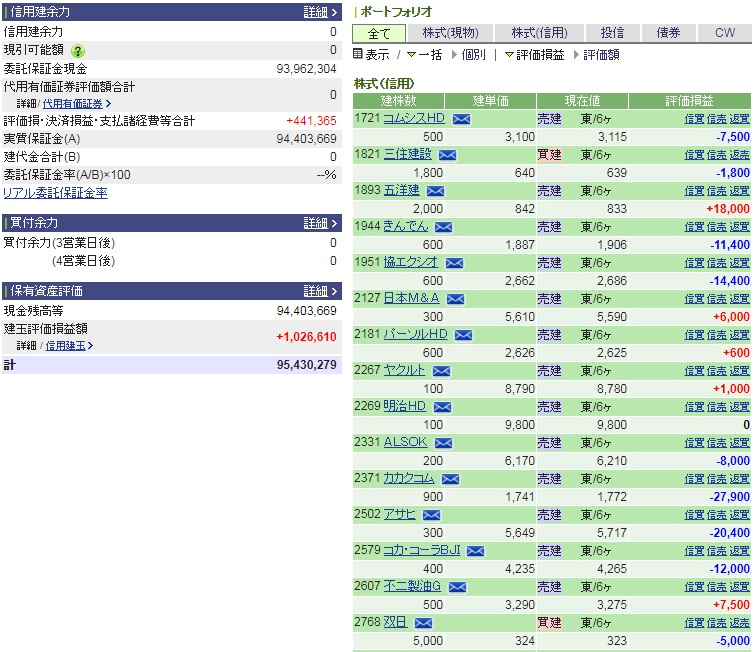The width and height of the screenshot is (754, 652).
Task: Click the green help icon next to 現引可能額
Action: pos(77,50)
